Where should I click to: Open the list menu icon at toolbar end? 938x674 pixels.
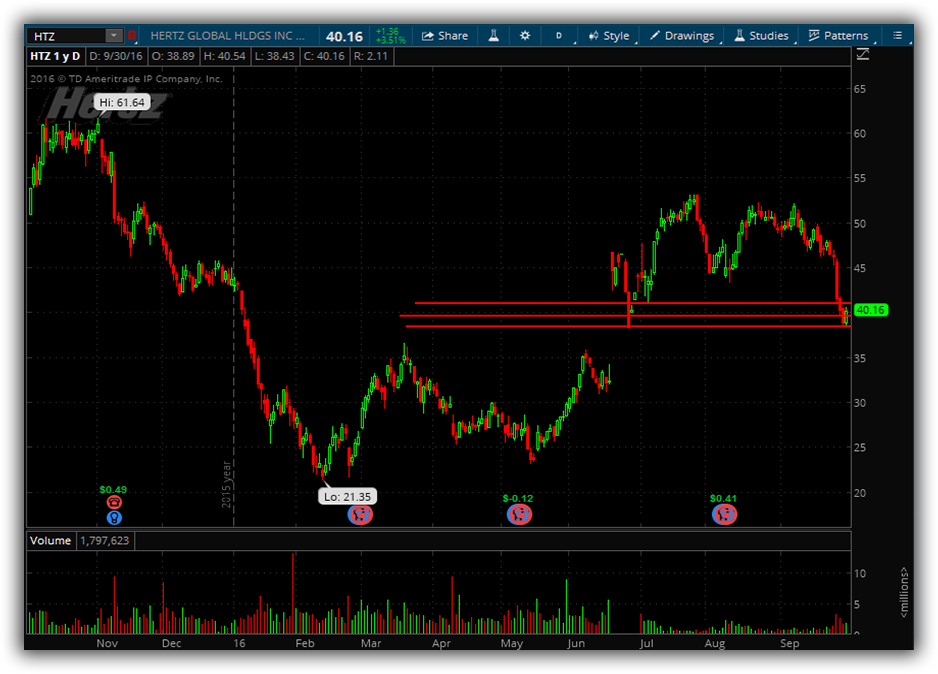point(897,36)
